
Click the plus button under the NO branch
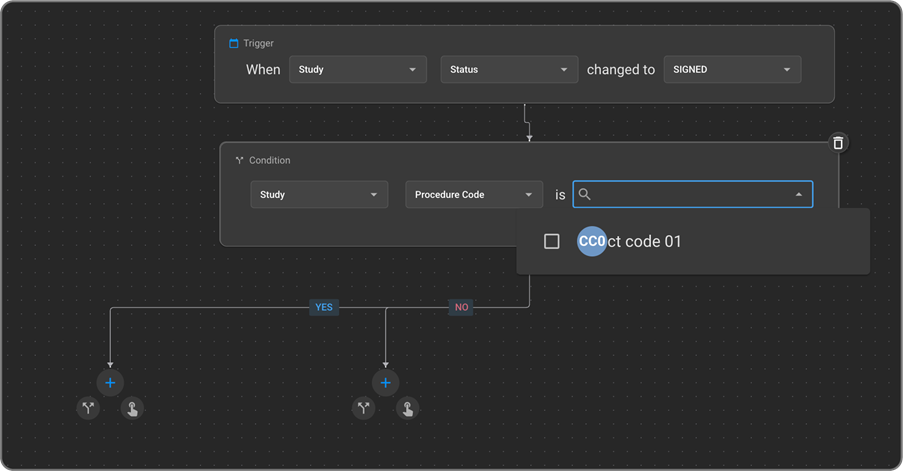click(385, 382)
